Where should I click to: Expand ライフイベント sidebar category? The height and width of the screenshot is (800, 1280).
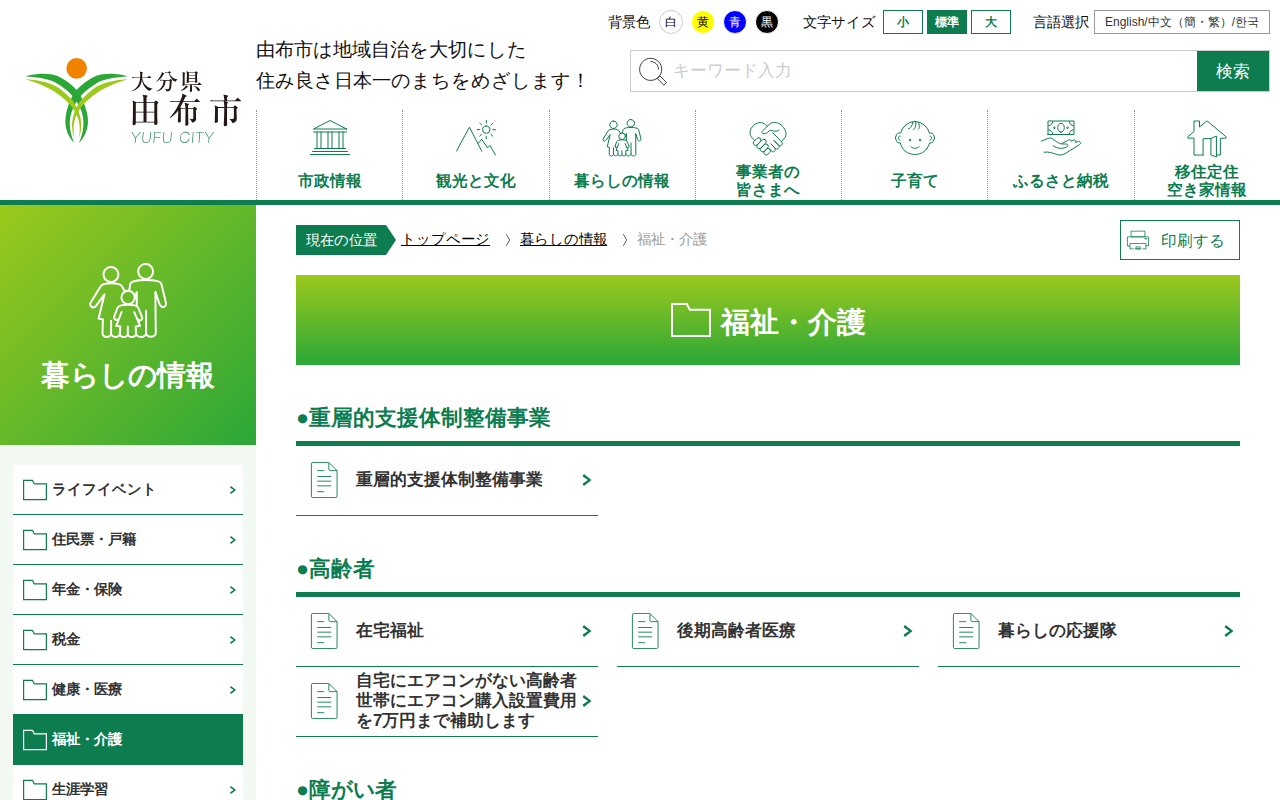pos(128,490)
